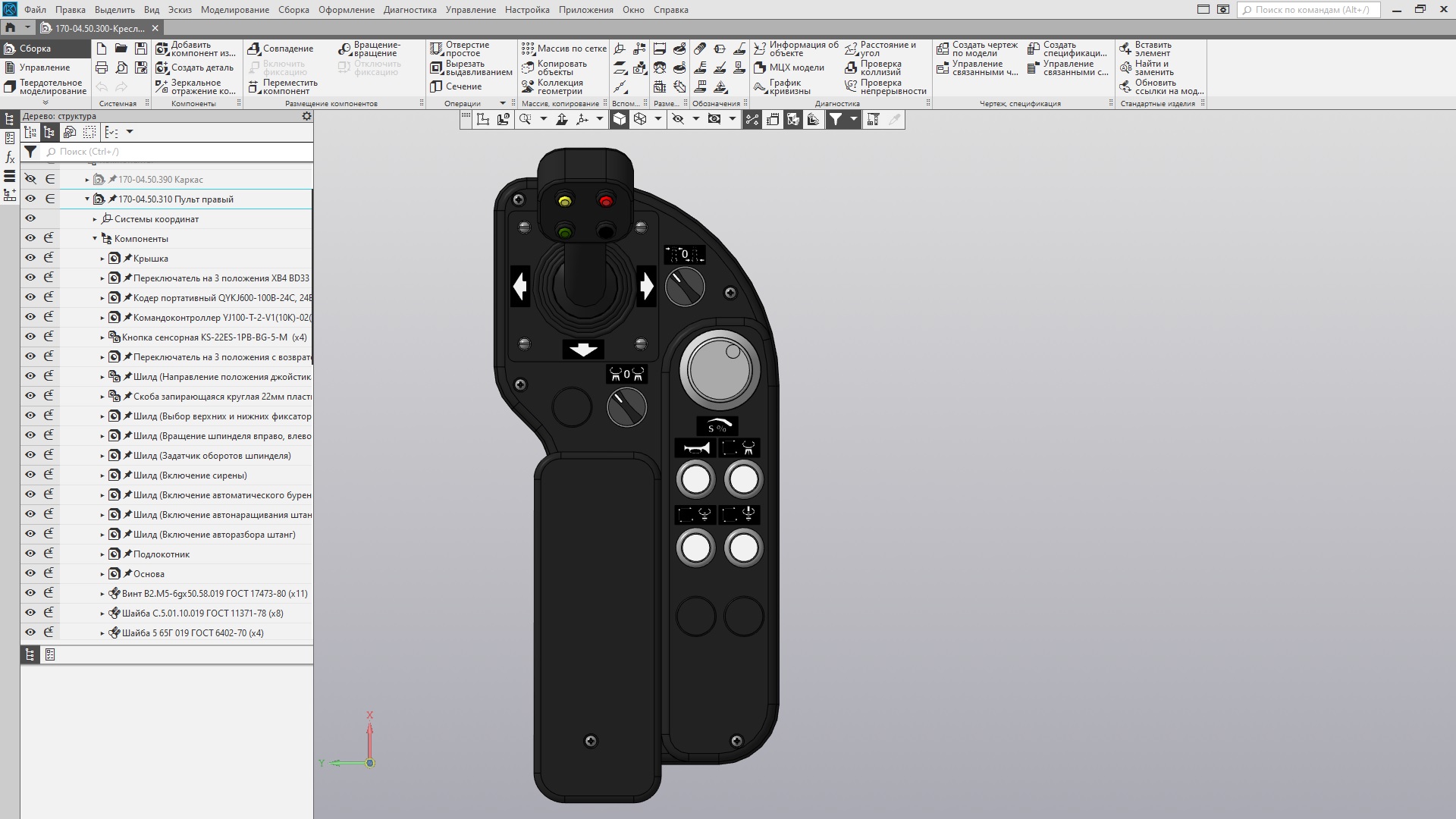This screenshot has width=1456, height=819.
Task: Open the Моделирование menu
Action: (235, 10)
